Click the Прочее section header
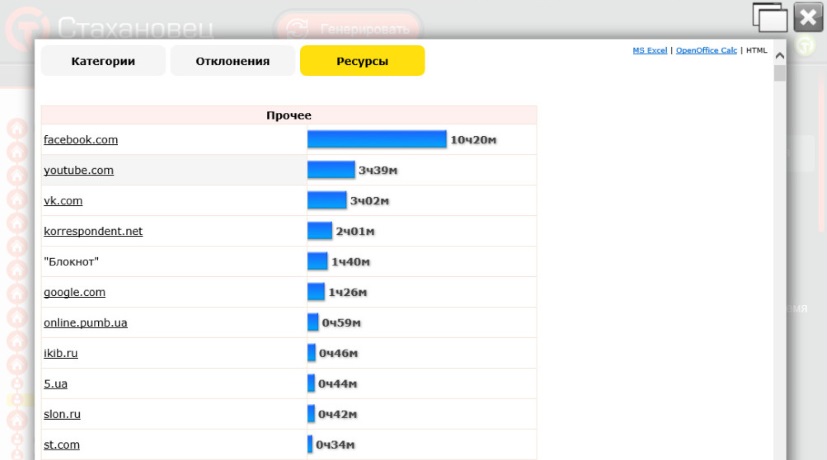The image size is (827, 460). tap(289, 115)
